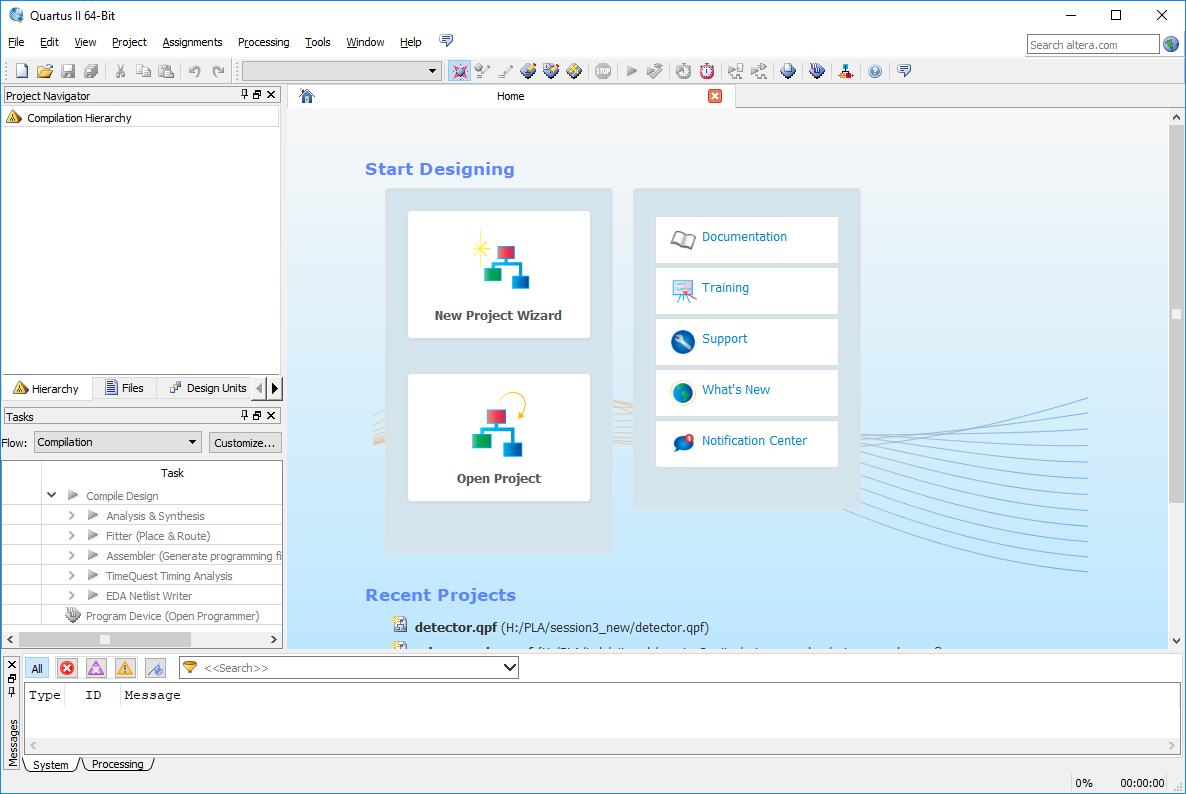
Task: Click the Save All toolbar icon
Action: point(91,71)
